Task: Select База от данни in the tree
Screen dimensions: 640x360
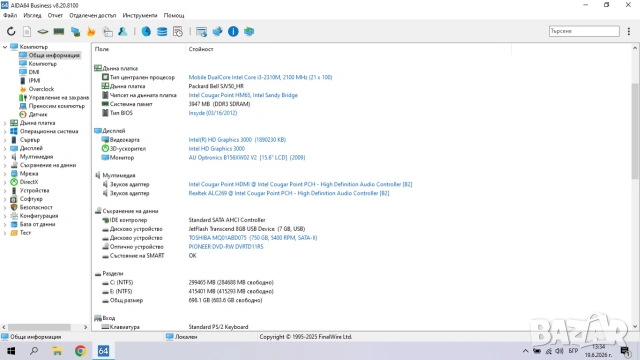Action: (37, 224)
